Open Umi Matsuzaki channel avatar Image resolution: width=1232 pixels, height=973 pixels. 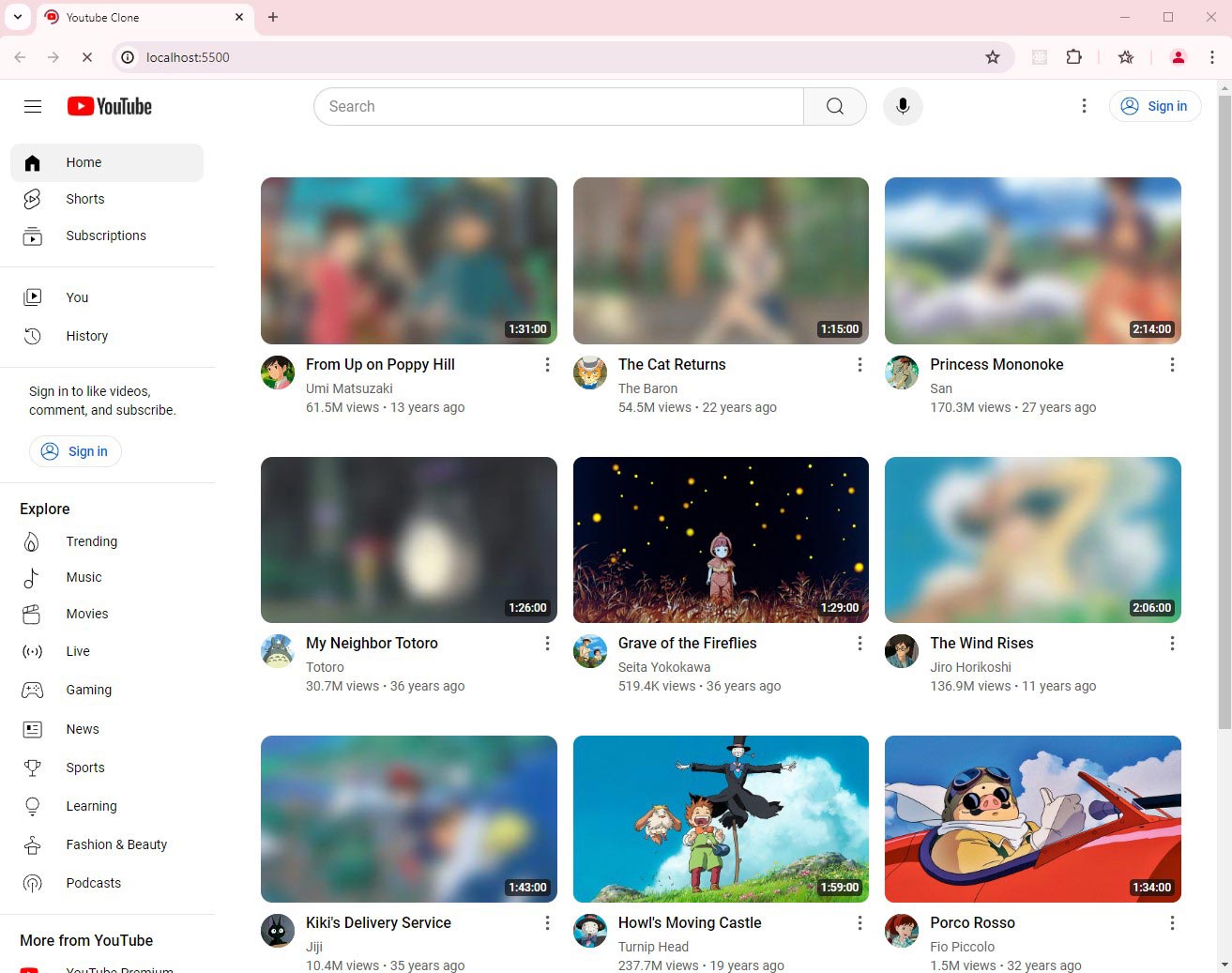point(278,372)
